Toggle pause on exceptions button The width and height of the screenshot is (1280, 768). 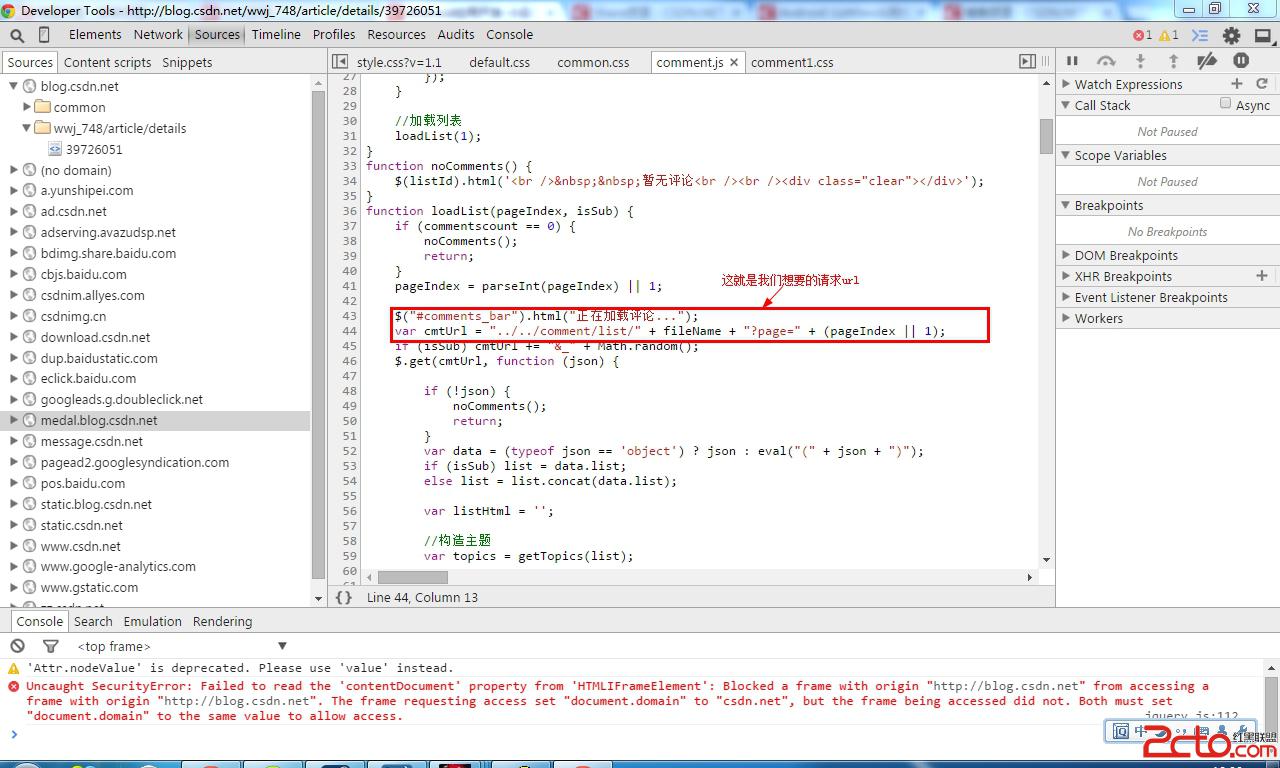coord(1241,61)
